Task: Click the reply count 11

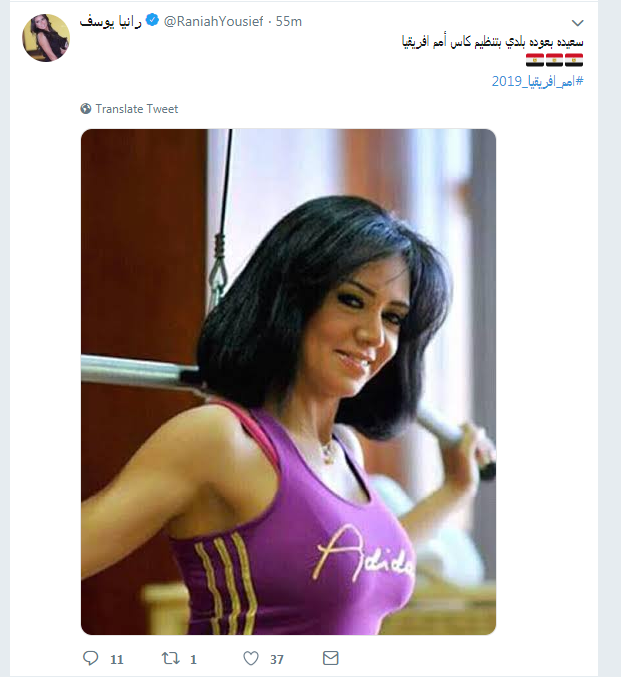Action: (x=117, y=659)
